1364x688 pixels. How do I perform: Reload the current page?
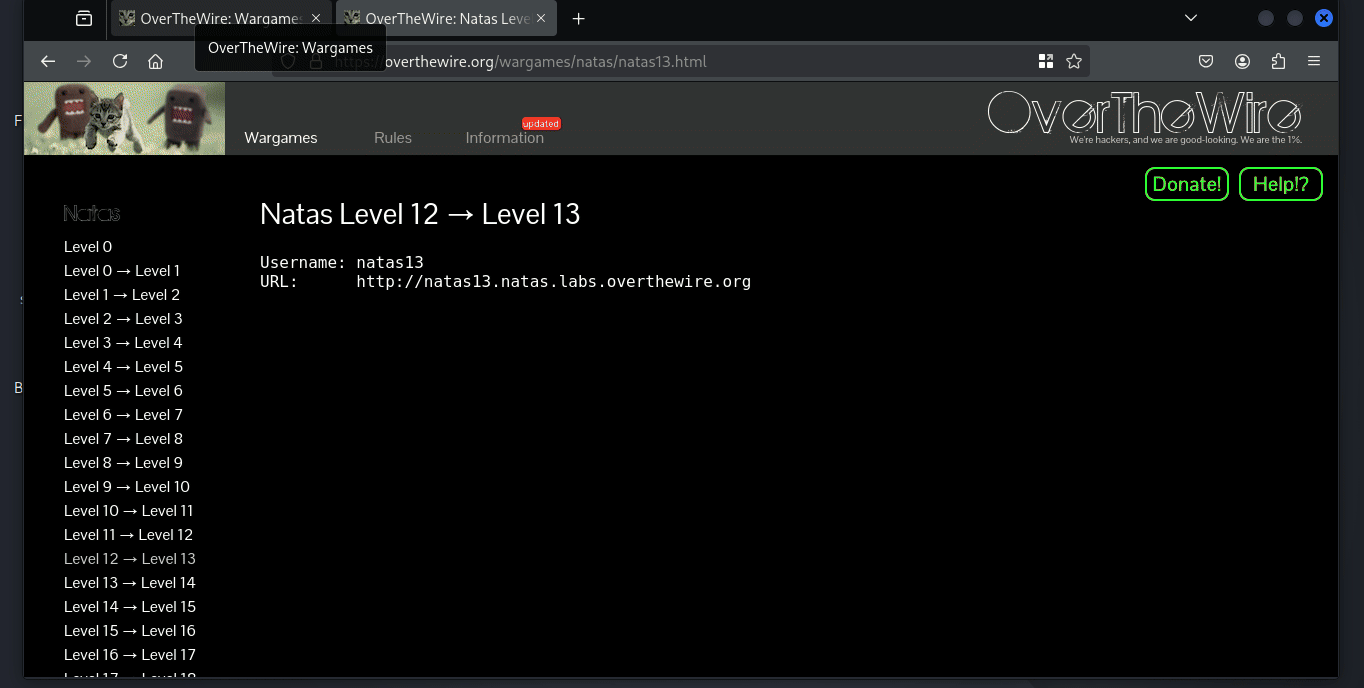tap(120, 61)
